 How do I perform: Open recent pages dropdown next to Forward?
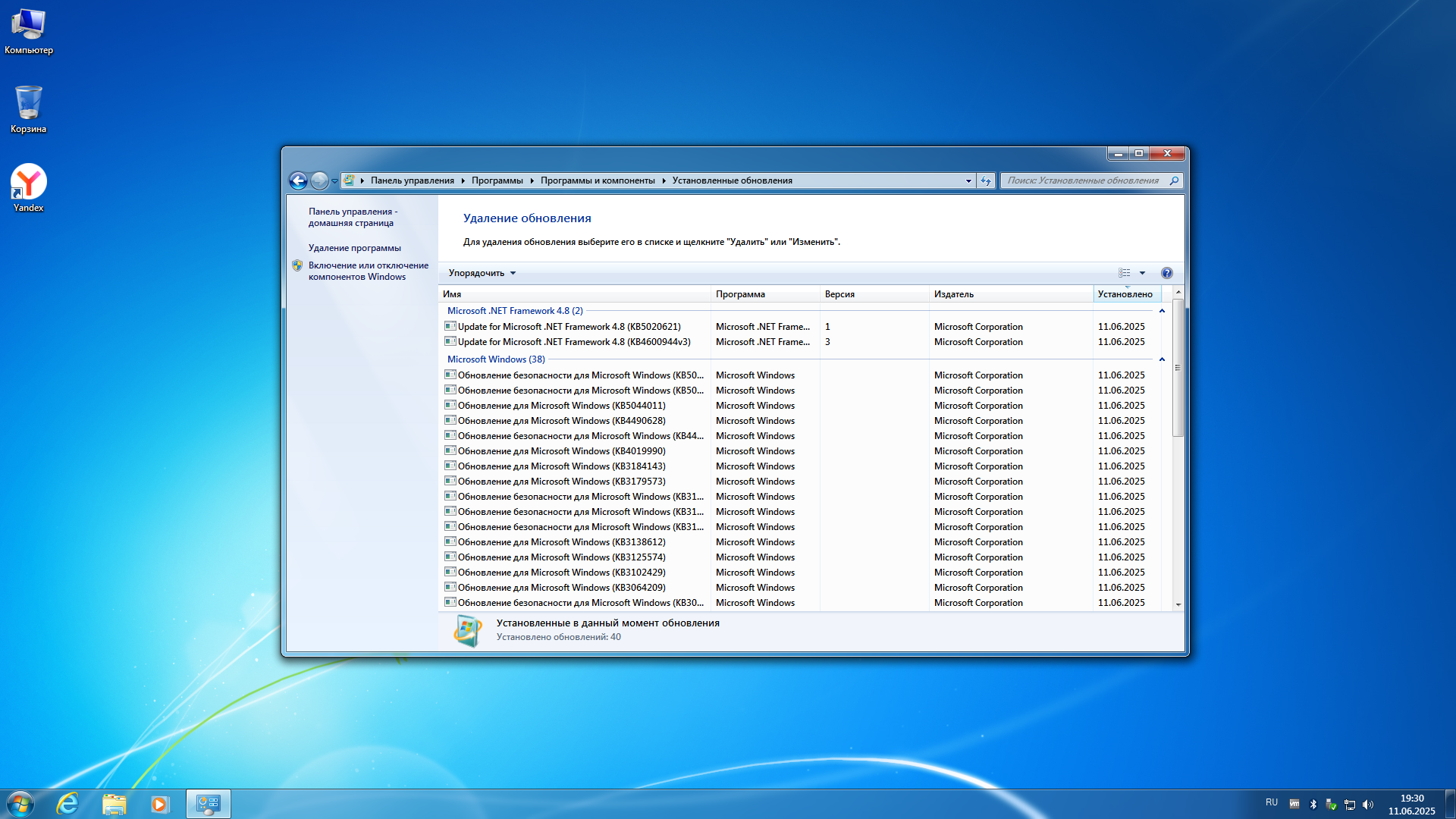334,181
